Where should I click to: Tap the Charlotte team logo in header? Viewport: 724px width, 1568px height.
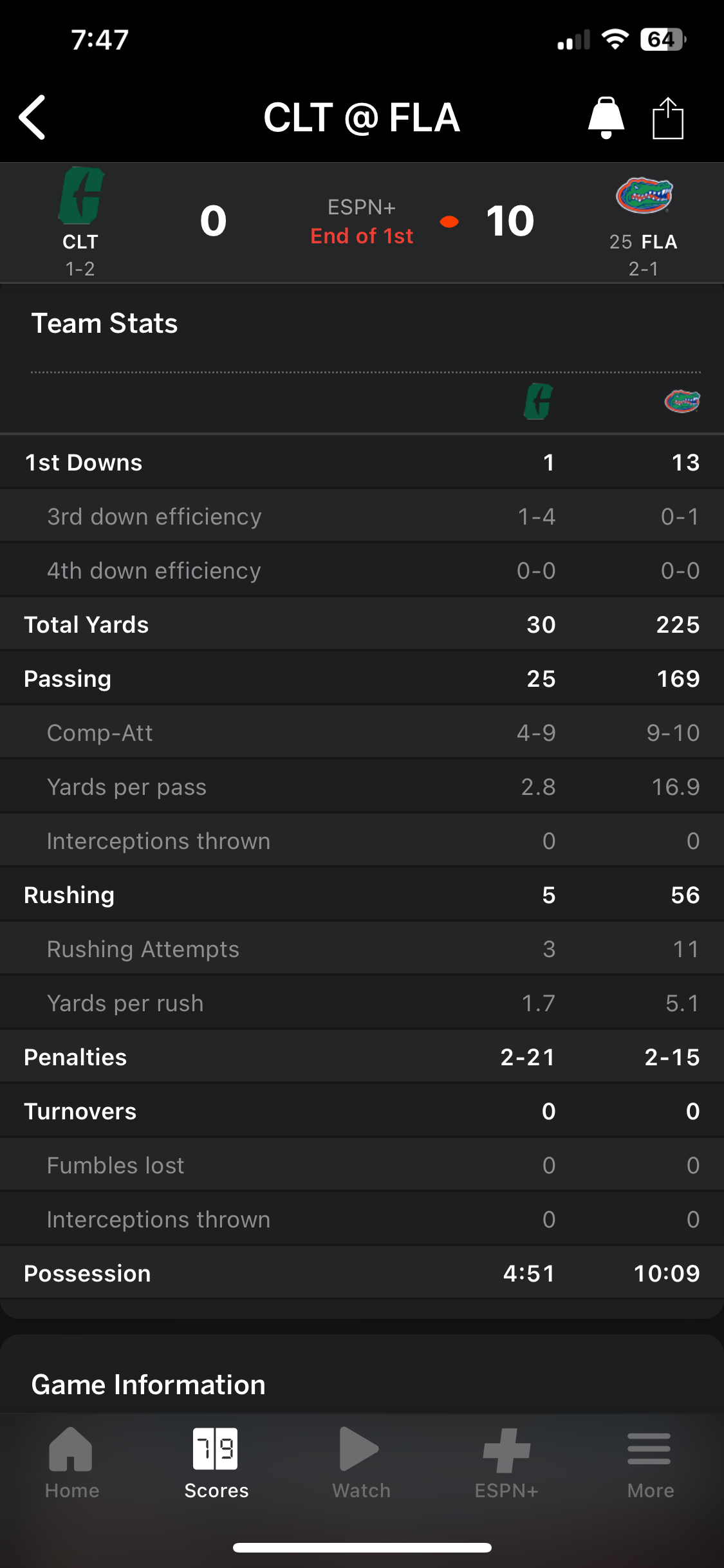[x=81, y=195]
